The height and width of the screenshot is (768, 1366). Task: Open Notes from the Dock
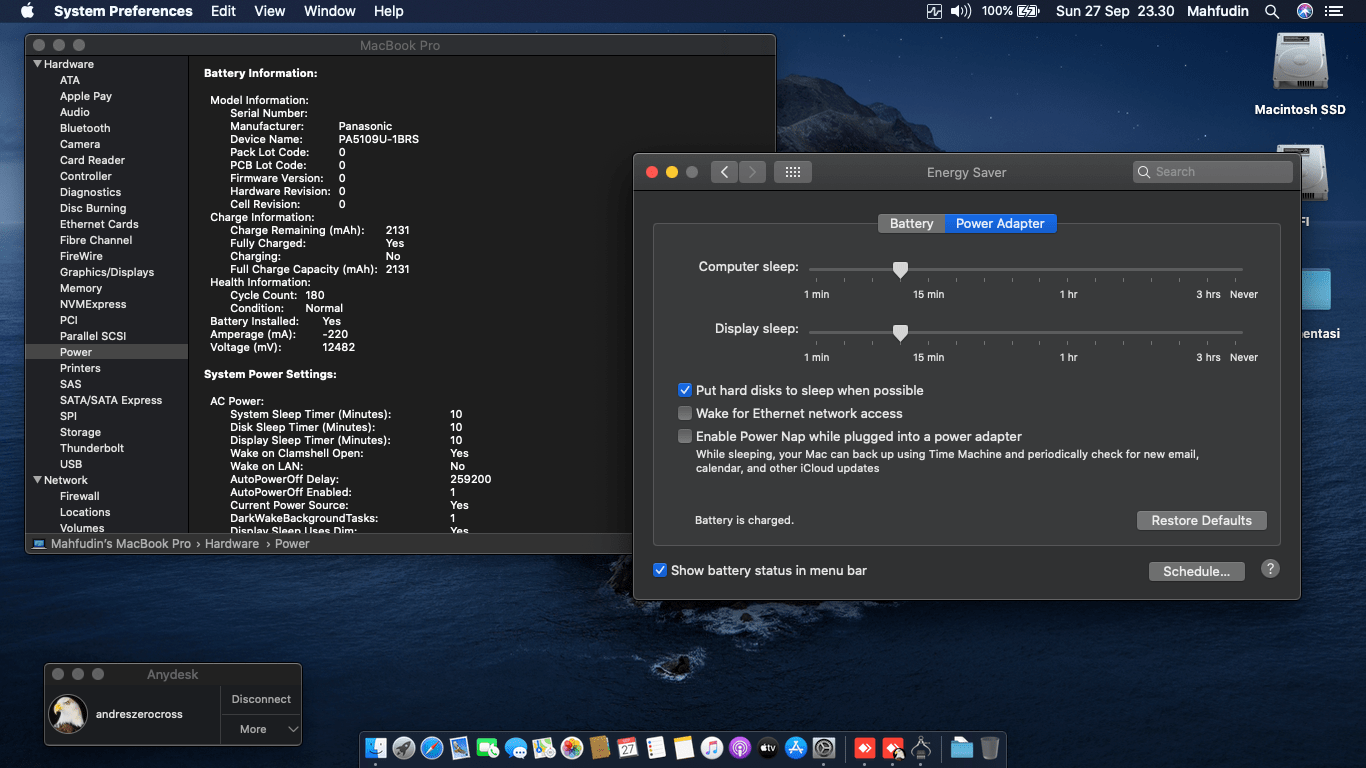[684, 748]
